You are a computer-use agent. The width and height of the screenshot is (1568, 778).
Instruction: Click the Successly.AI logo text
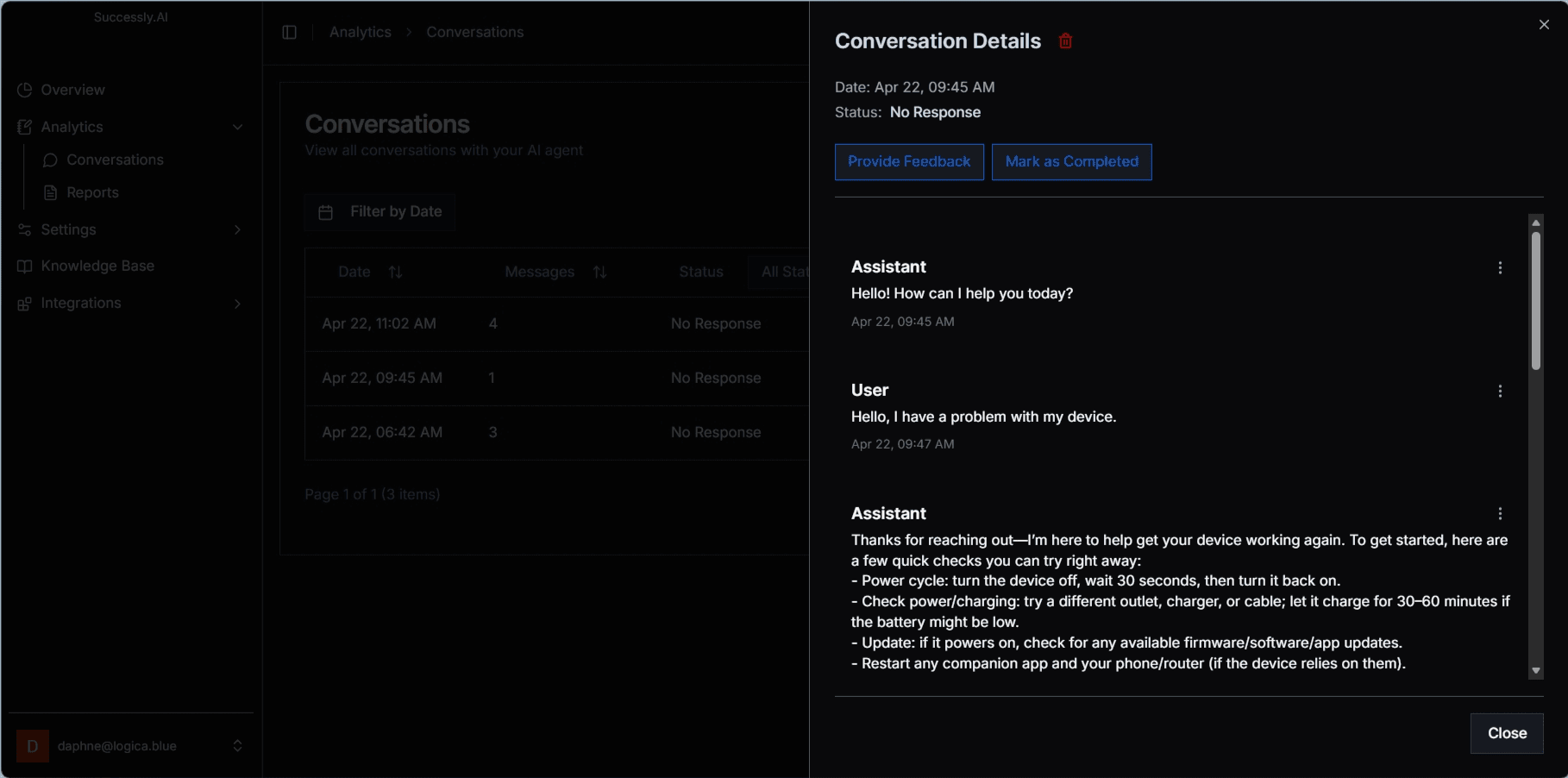pyautogui.click(x=131, y=17)
